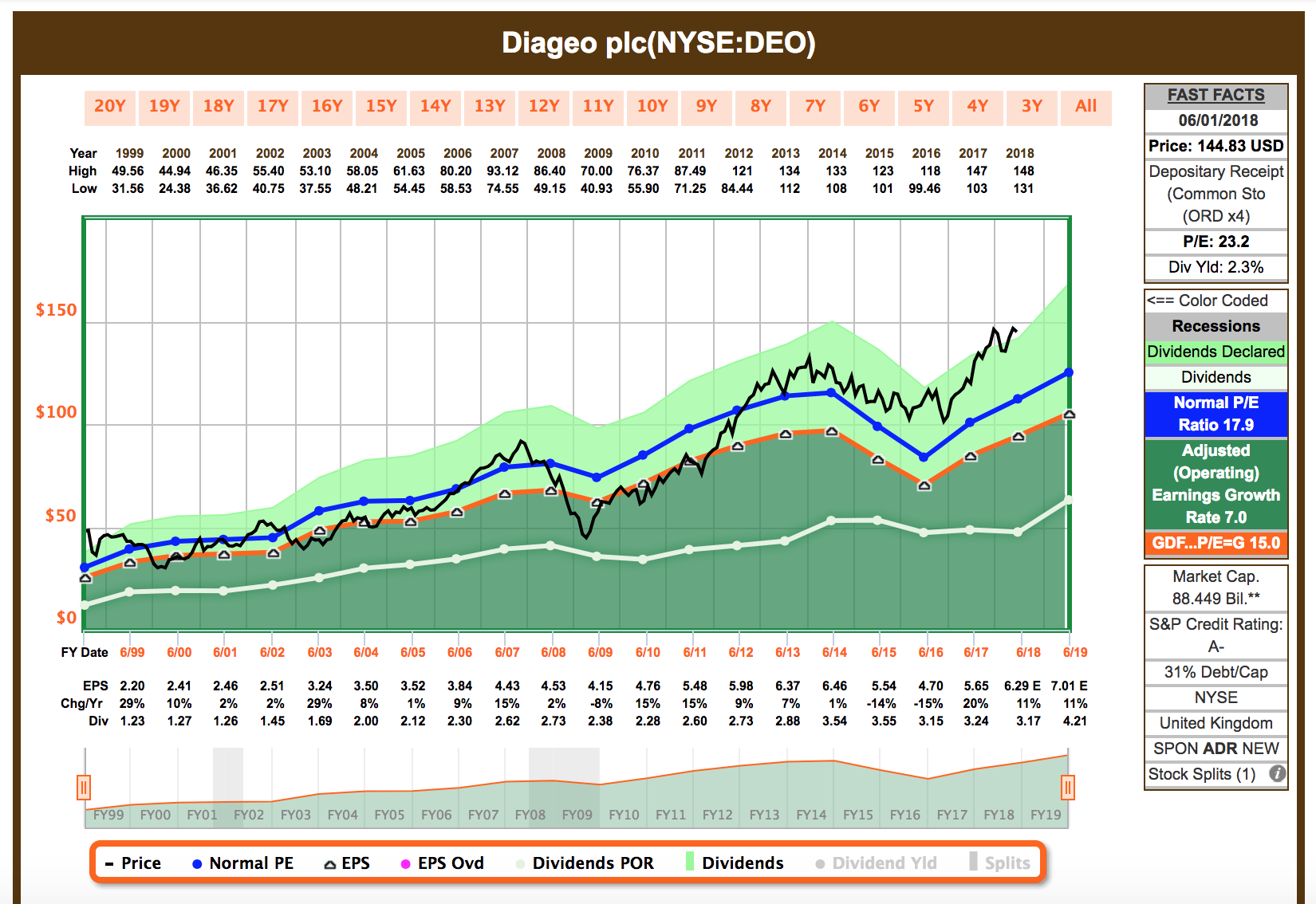Image resolution: width=1316 pixels, height=904 pixels.
Task: Select the 10Y time range
Action: coord(652,107)
